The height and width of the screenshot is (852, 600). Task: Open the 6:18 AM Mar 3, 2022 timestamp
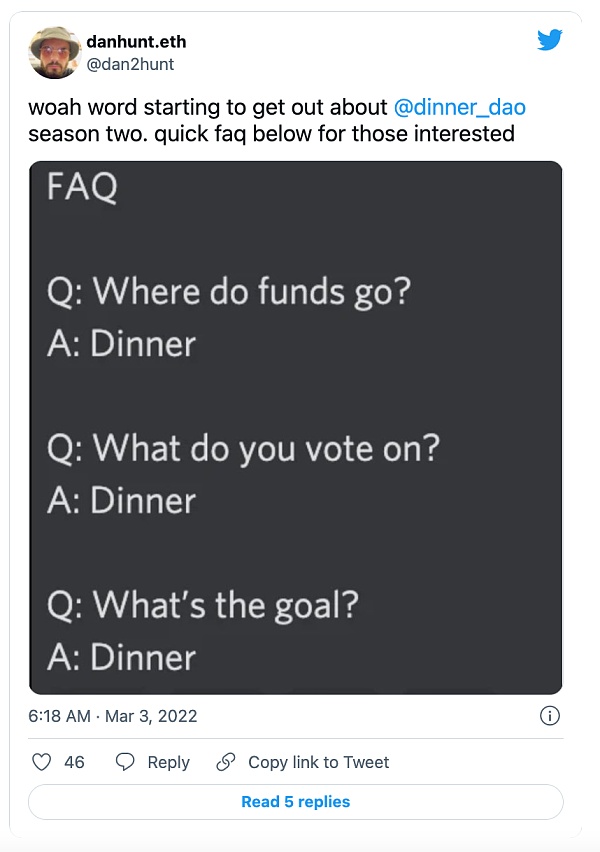pyautogui.click(x=113, y=716)
